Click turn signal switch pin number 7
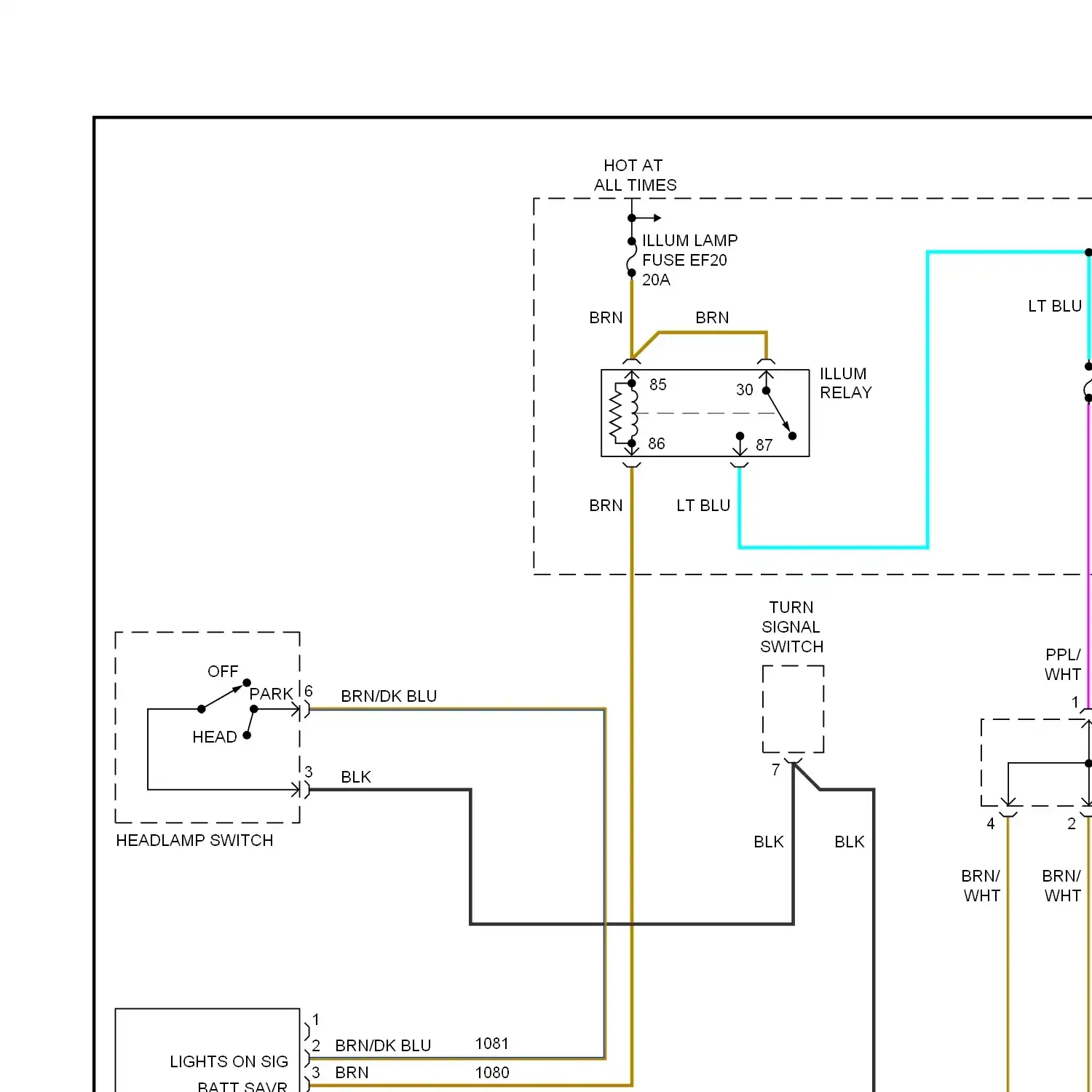Screen dimensions: 1092x1092 [775, 770]
